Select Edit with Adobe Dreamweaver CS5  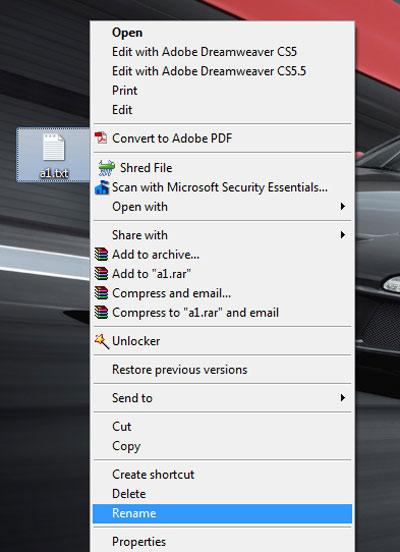(x=222, y=52)
